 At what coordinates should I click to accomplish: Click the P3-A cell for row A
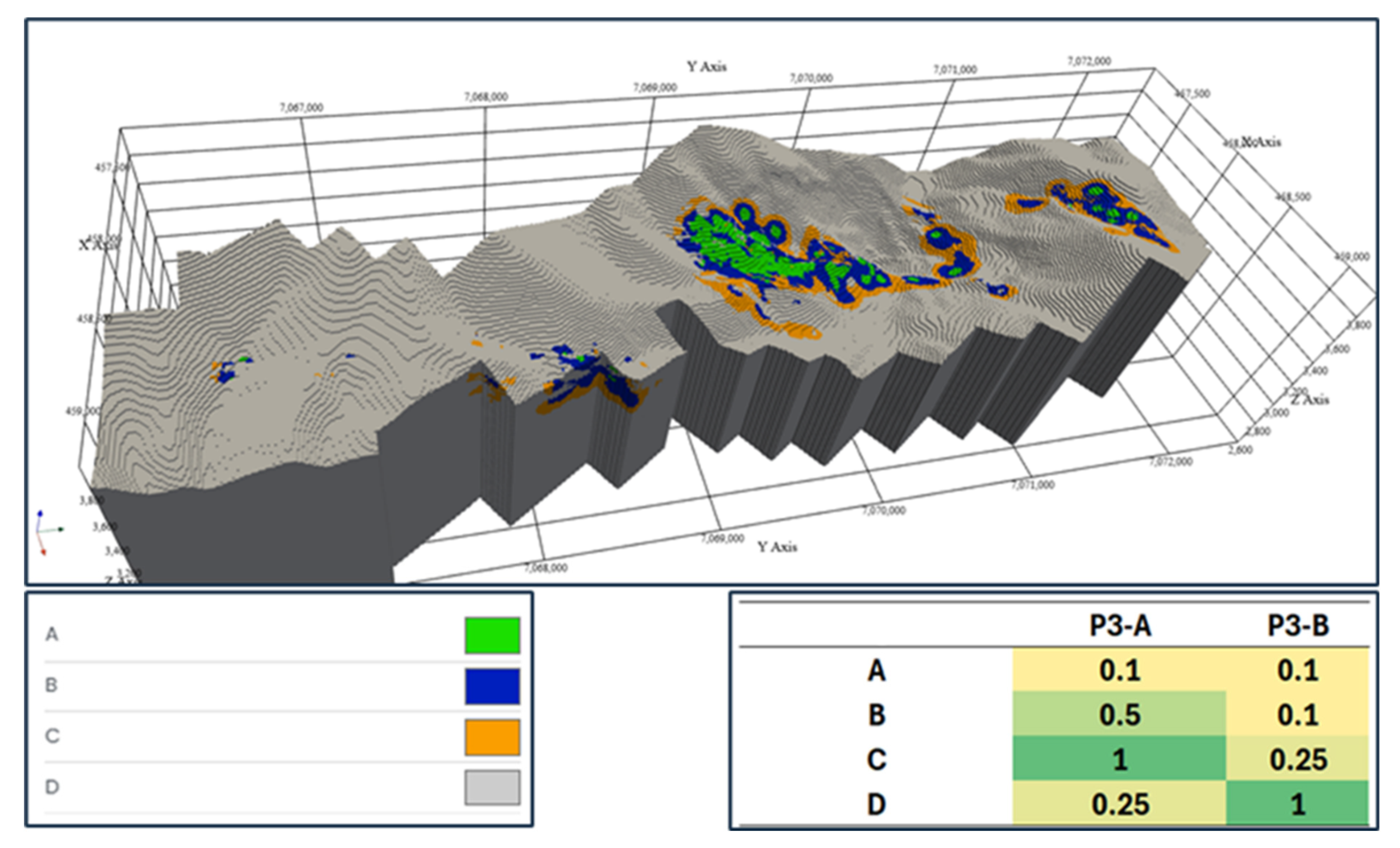[1119, 670]
